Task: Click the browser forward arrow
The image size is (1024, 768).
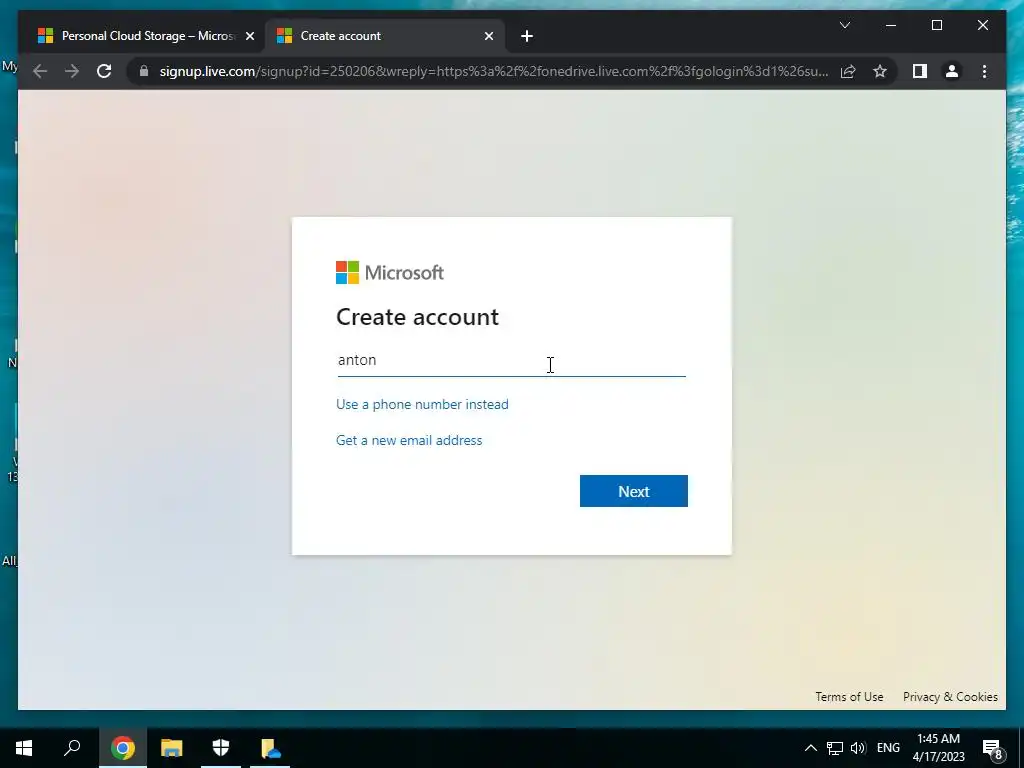Action: [72, 71]
